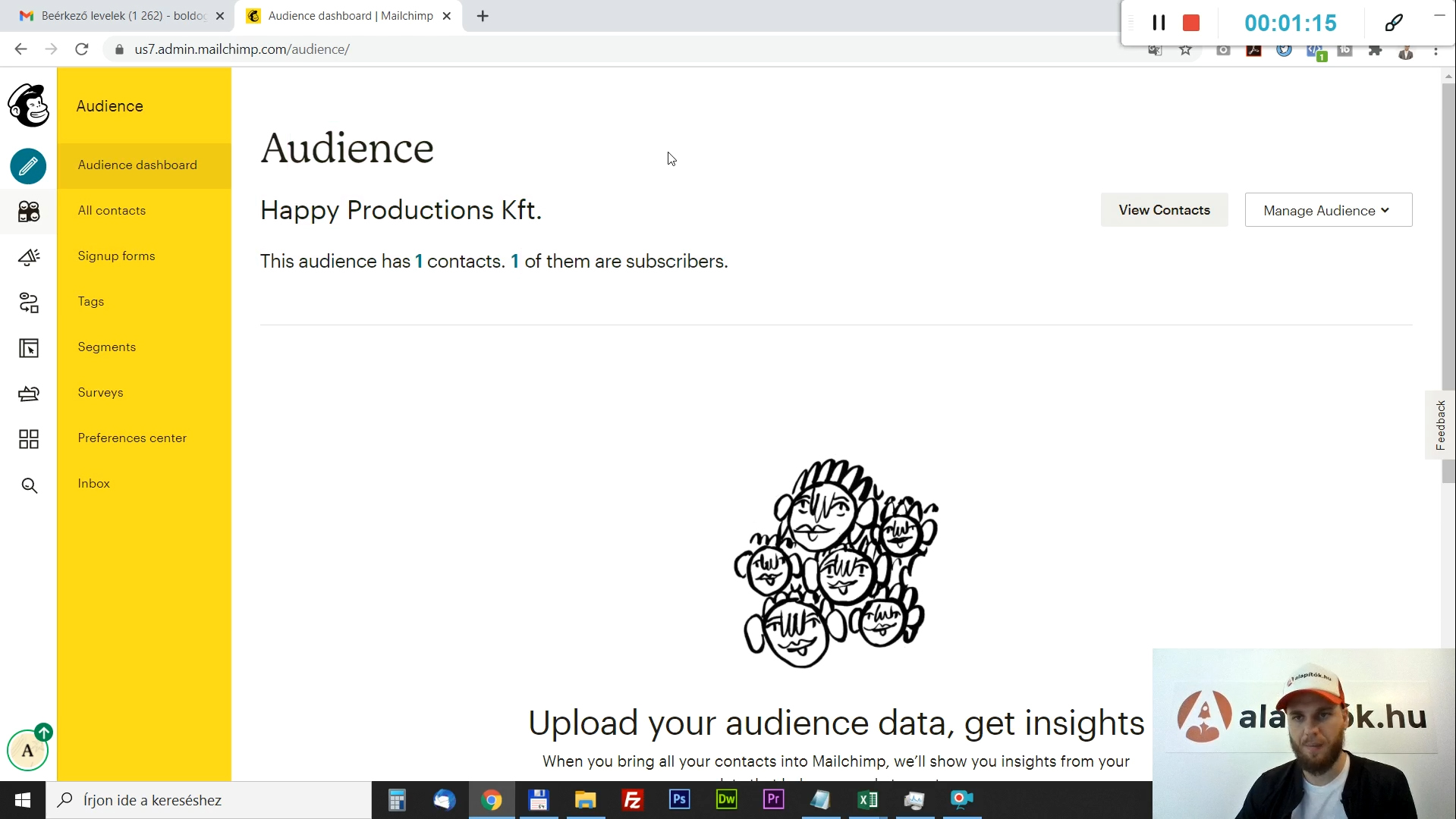Open Inbox in the sidebar
Image resolution: width=1456 pixels, height=819 pixels.
[x=144, y=484]
